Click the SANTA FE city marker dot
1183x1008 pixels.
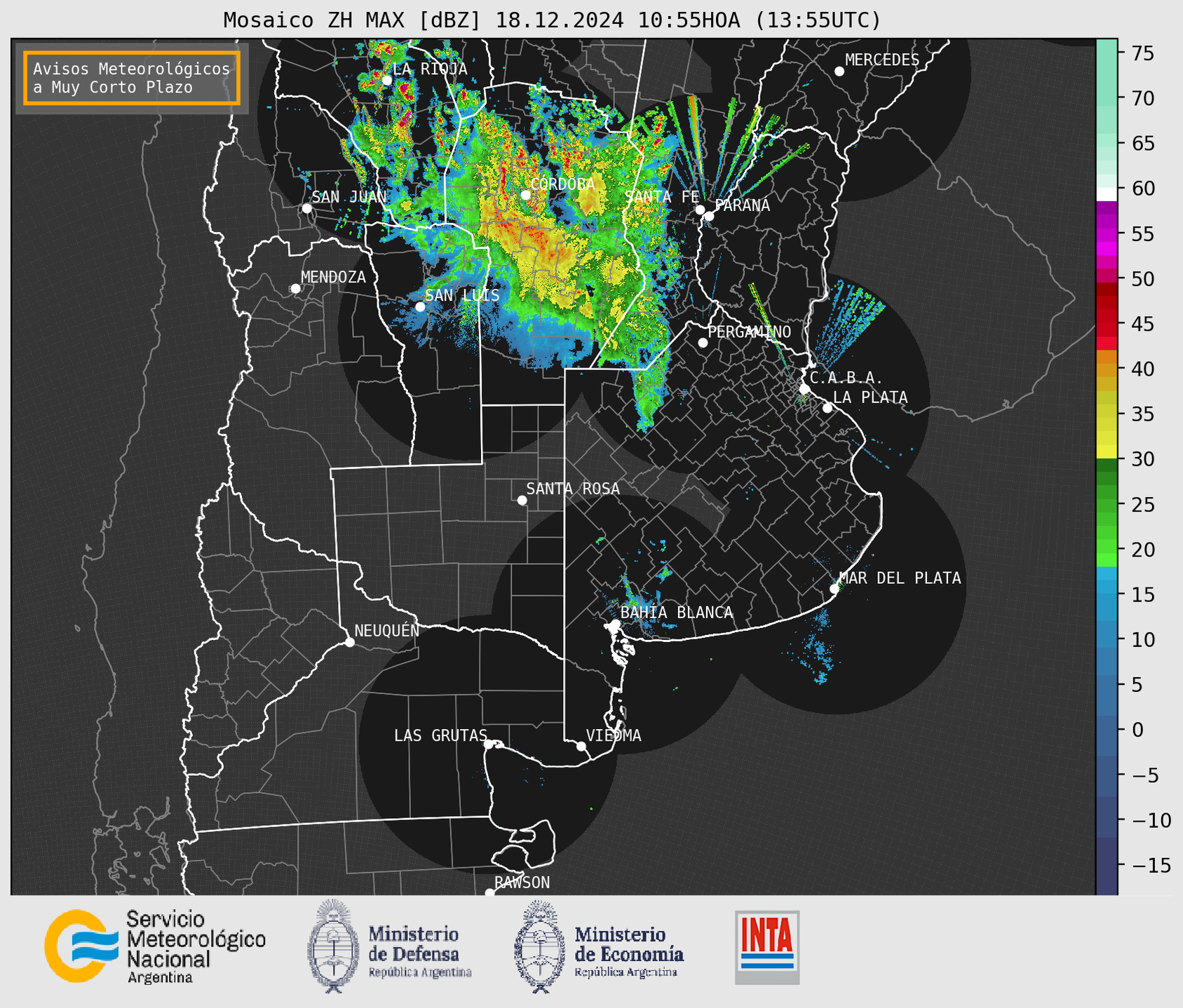click(x=700, y=210)
